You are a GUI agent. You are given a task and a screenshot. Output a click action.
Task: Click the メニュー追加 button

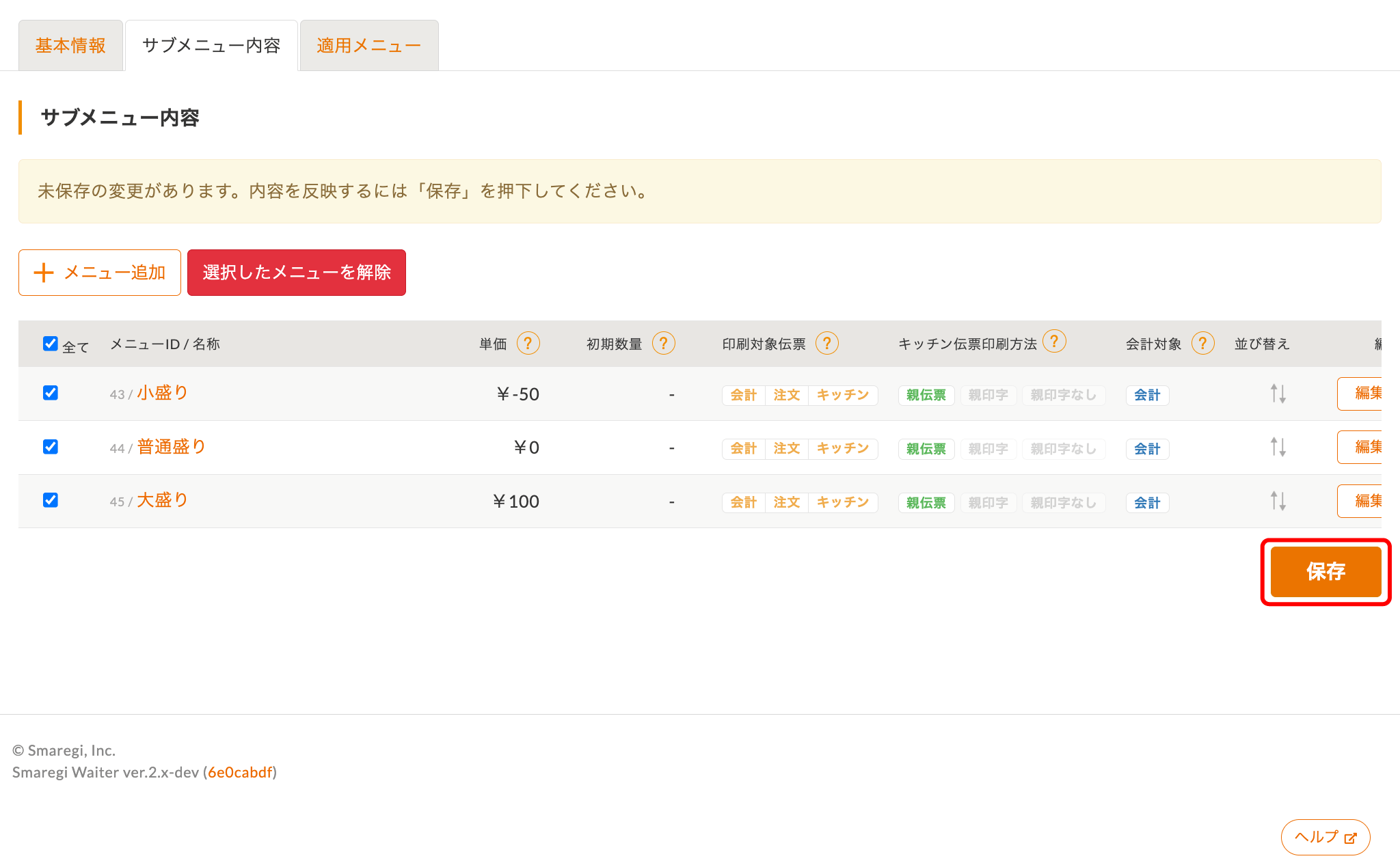click(x=100, y=273)
